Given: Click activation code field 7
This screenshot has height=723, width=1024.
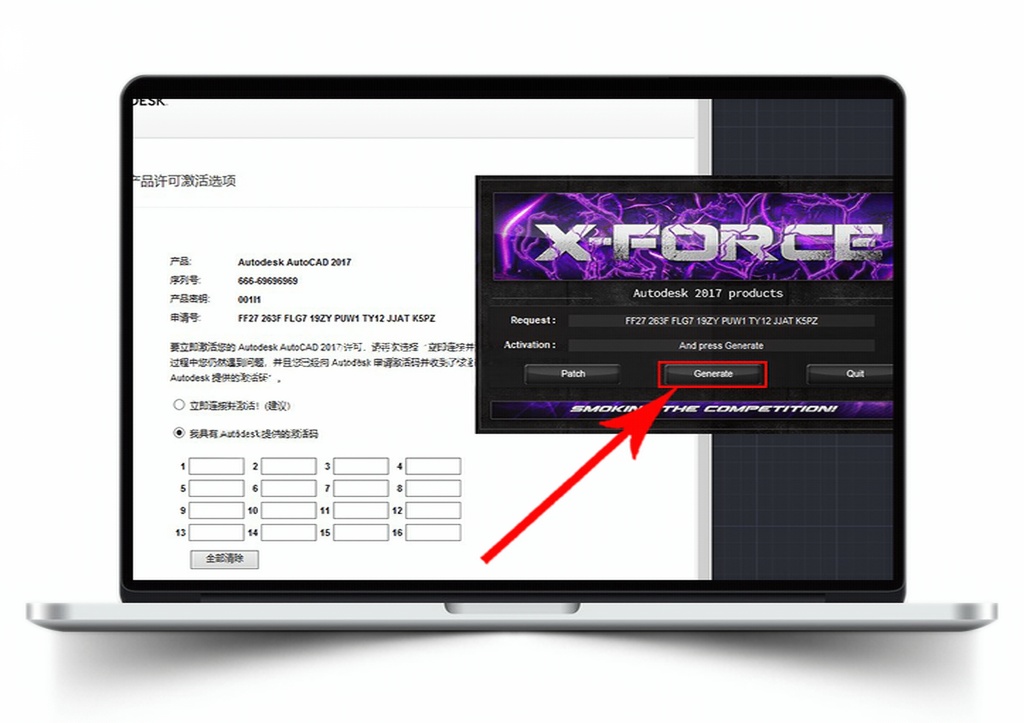Looking at the screenshot, I should [361, 489].
